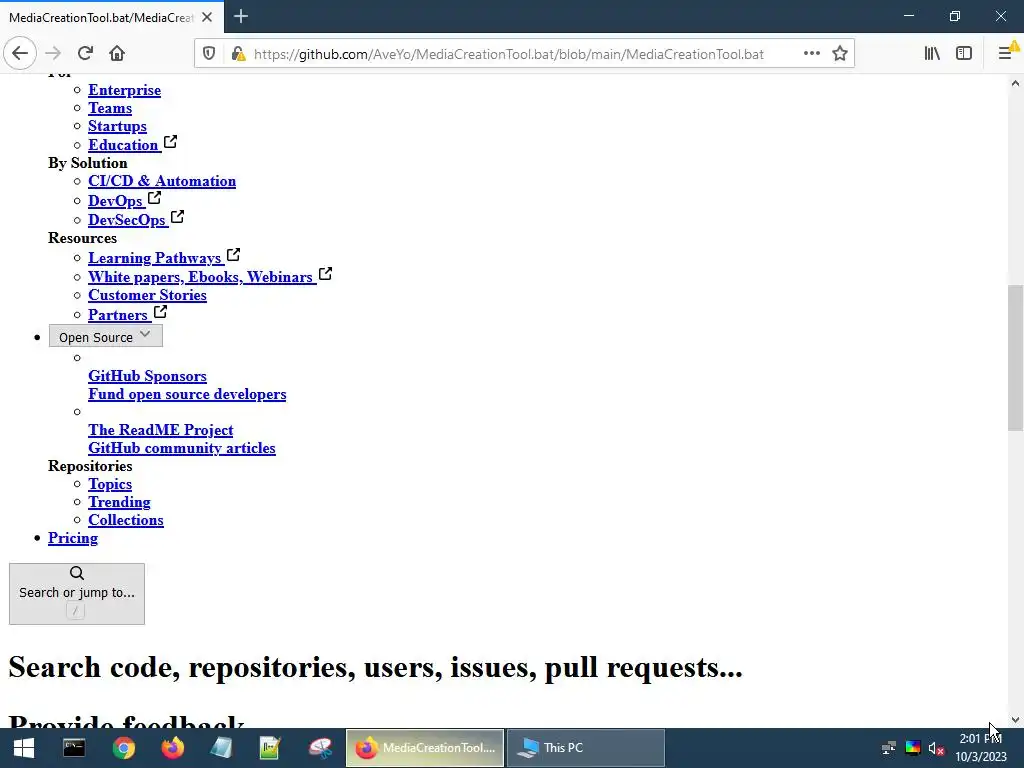Launch Google Chrome from the taskbar
1024x768 pixels.
pos(123,748)
